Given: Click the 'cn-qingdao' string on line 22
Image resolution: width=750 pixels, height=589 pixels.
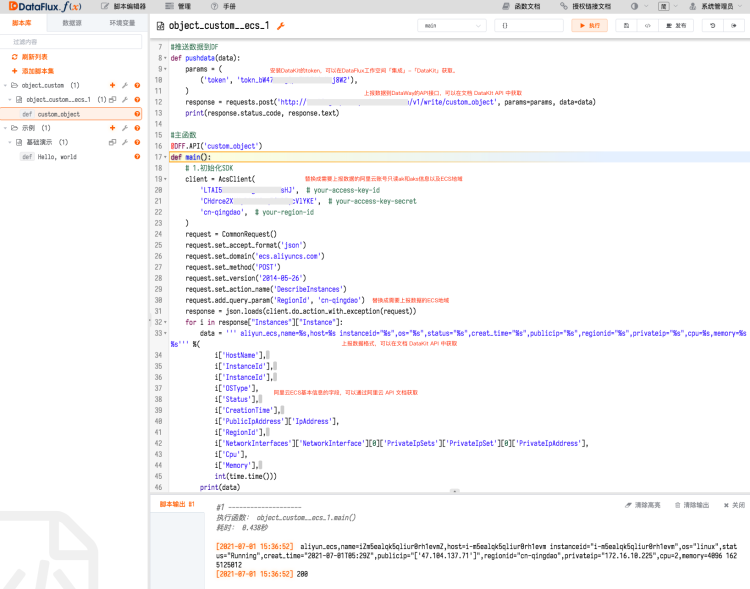Looking at the screenshot, I should pyautogui.click(x=222, y=212).
